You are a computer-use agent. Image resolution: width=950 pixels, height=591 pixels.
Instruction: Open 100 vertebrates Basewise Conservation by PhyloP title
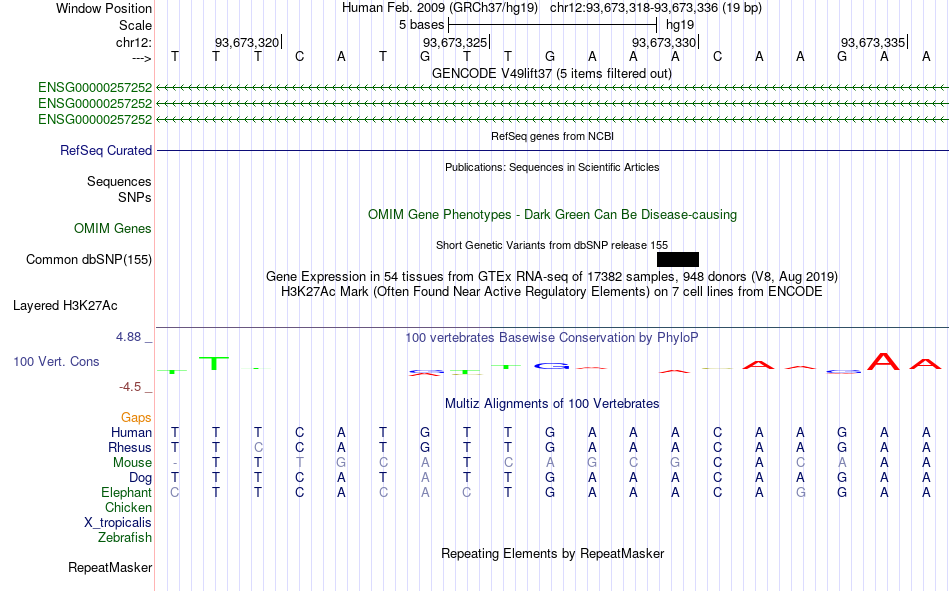coord(551,338)
